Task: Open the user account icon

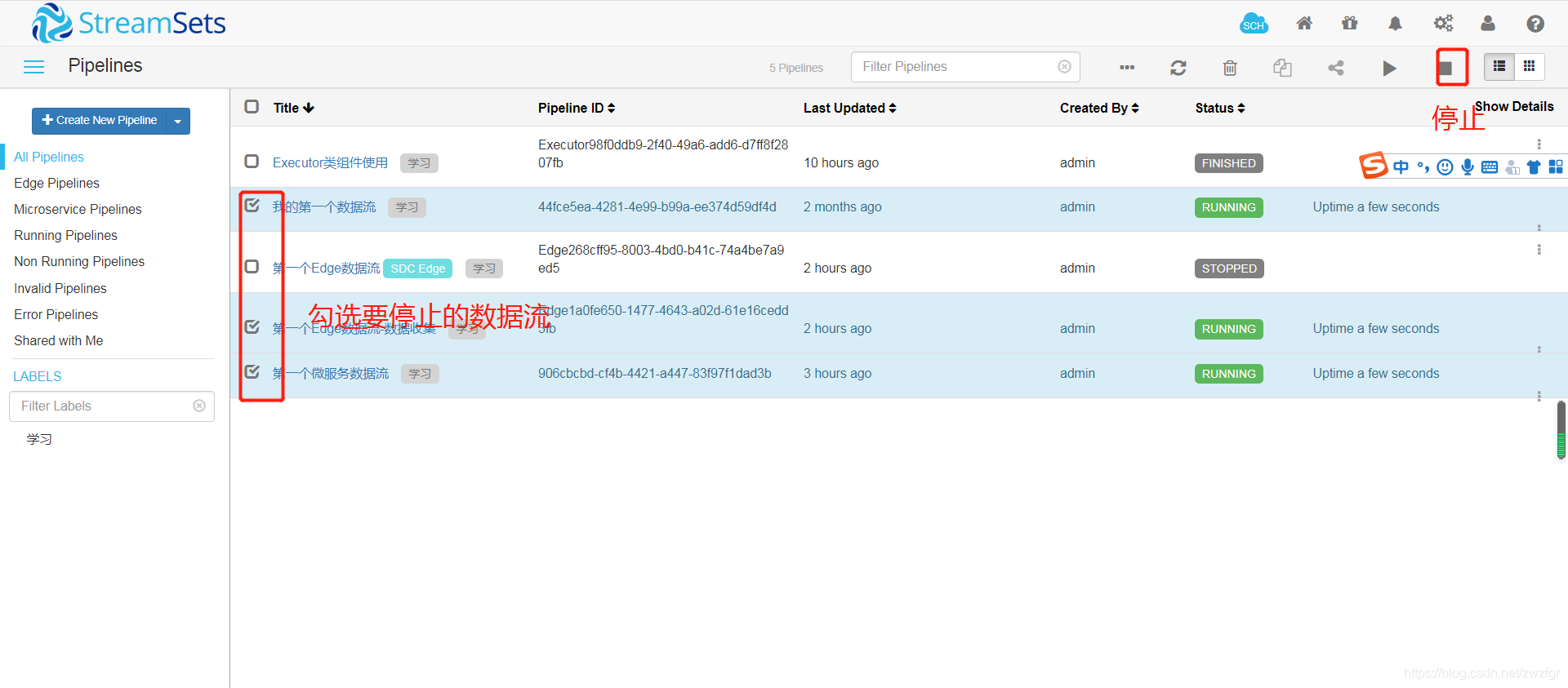Action: [1488, 24]
